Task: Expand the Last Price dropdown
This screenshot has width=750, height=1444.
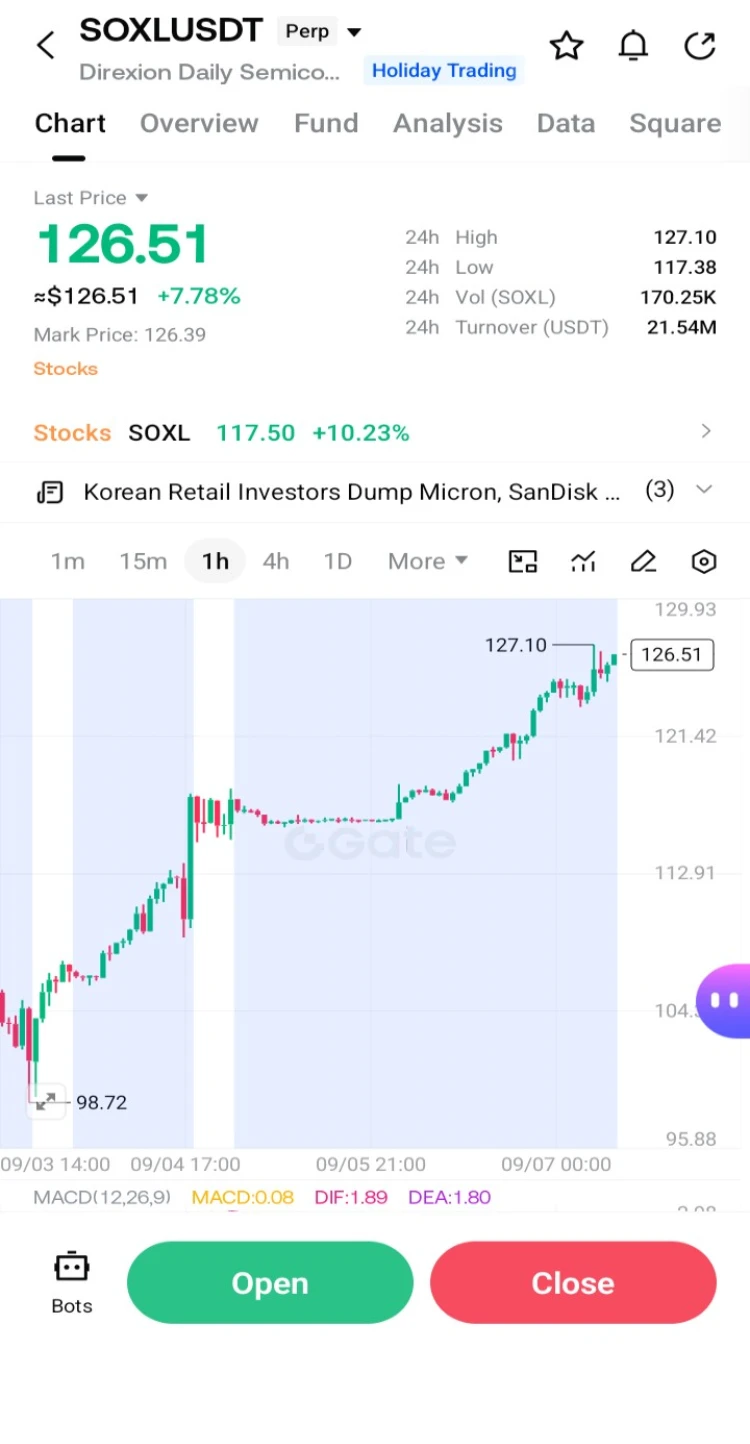Action: point(91,198)
